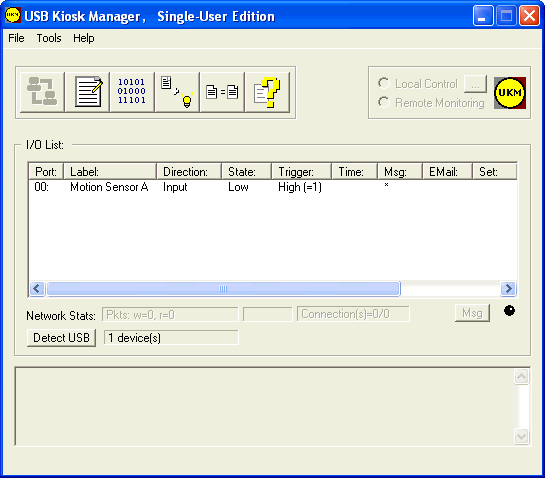545x478 pixels.
Task: Select the Local Control radio button
Action: click(x=384, y=83)
